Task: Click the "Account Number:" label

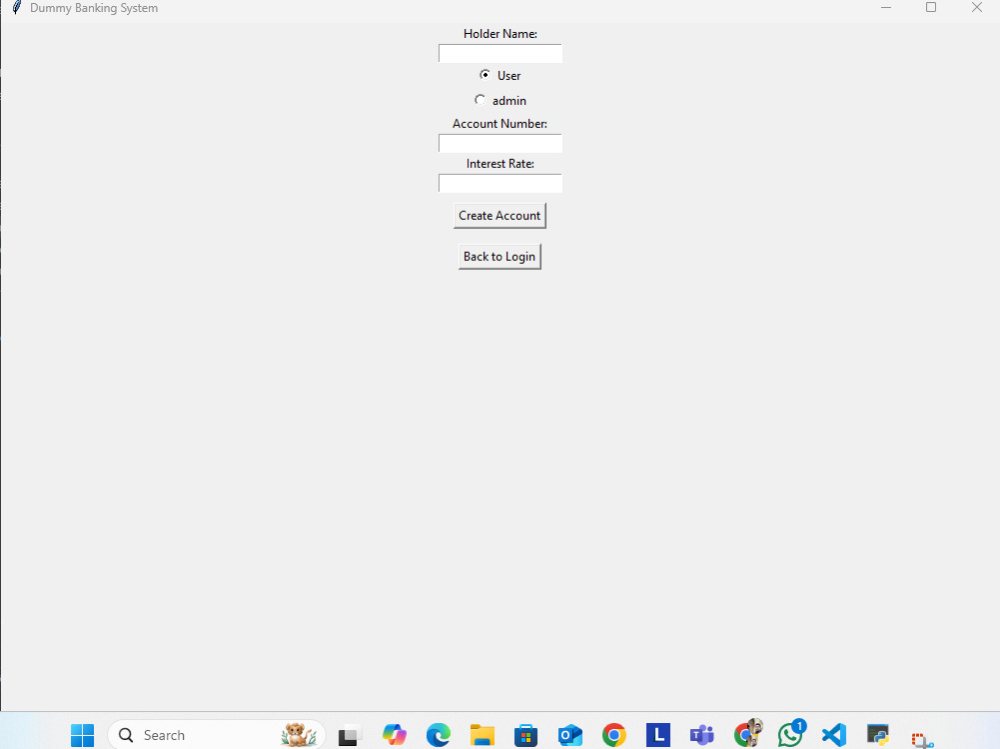Action: [x=500, y=124]
